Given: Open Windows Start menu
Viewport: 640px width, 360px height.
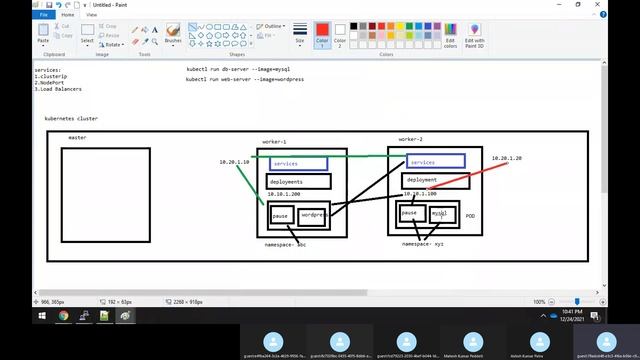Looking at the screenshot, I should (x=42, y=316).
